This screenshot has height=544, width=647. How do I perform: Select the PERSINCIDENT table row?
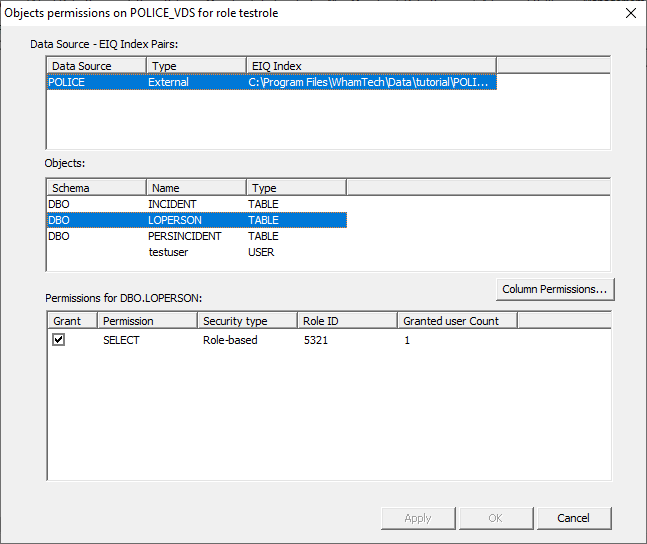[184, 236]
